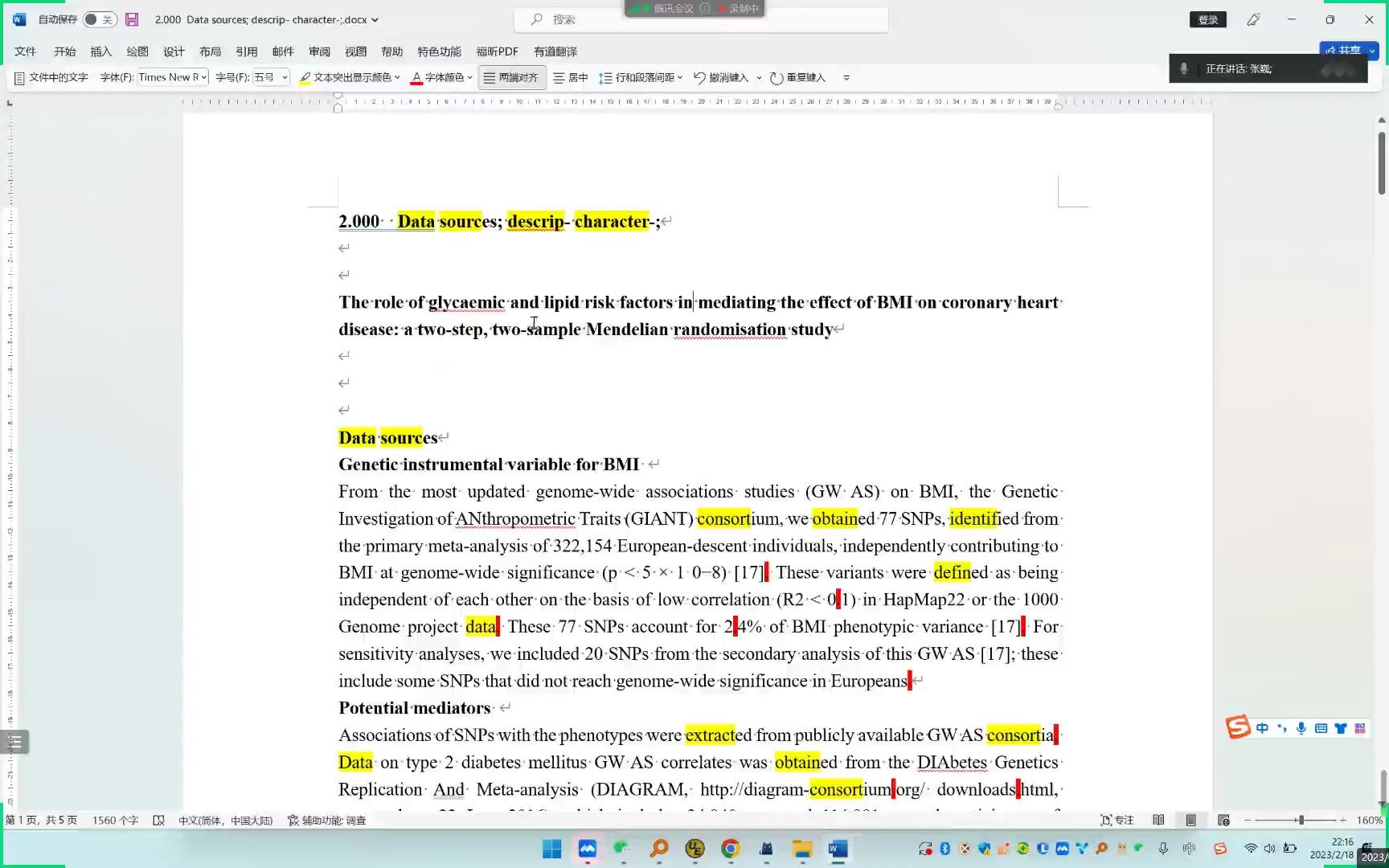Switch to the 布局 tab
Screen dimensions: 1389x868
tap(210, 51)
